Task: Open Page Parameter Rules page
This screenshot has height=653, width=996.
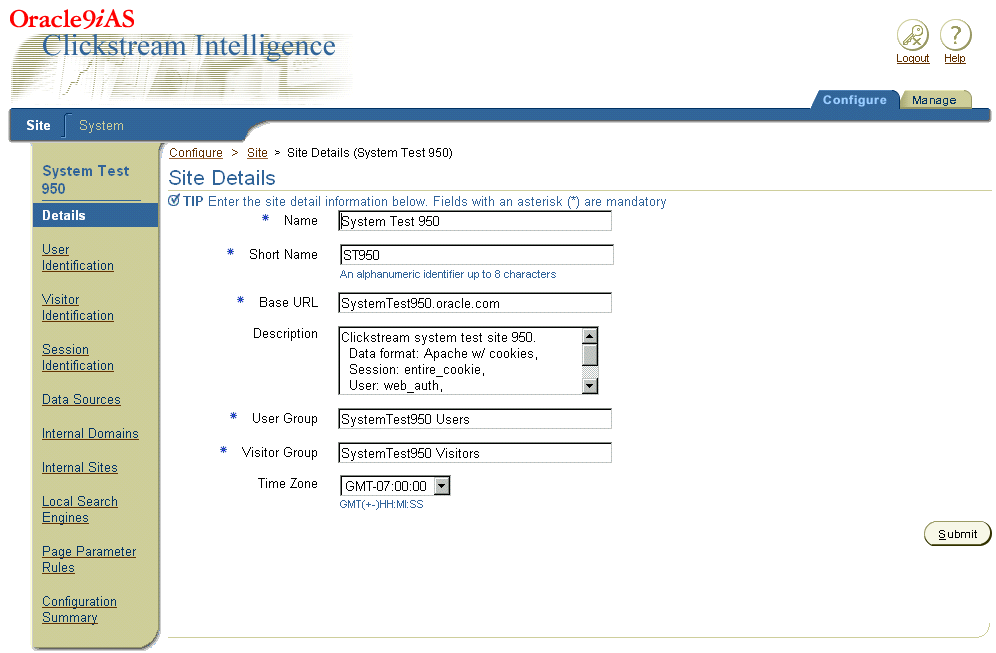Action: pos(89,560)
